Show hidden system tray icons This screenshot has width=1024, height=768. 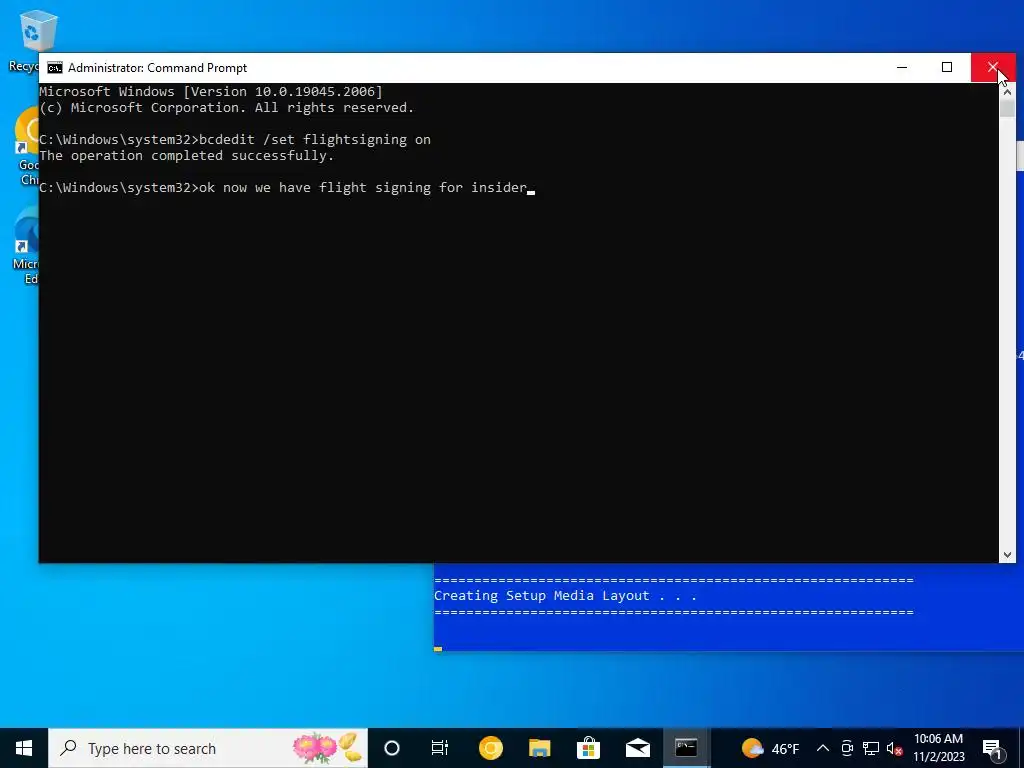pyautogui.click(x=823, y=748)
